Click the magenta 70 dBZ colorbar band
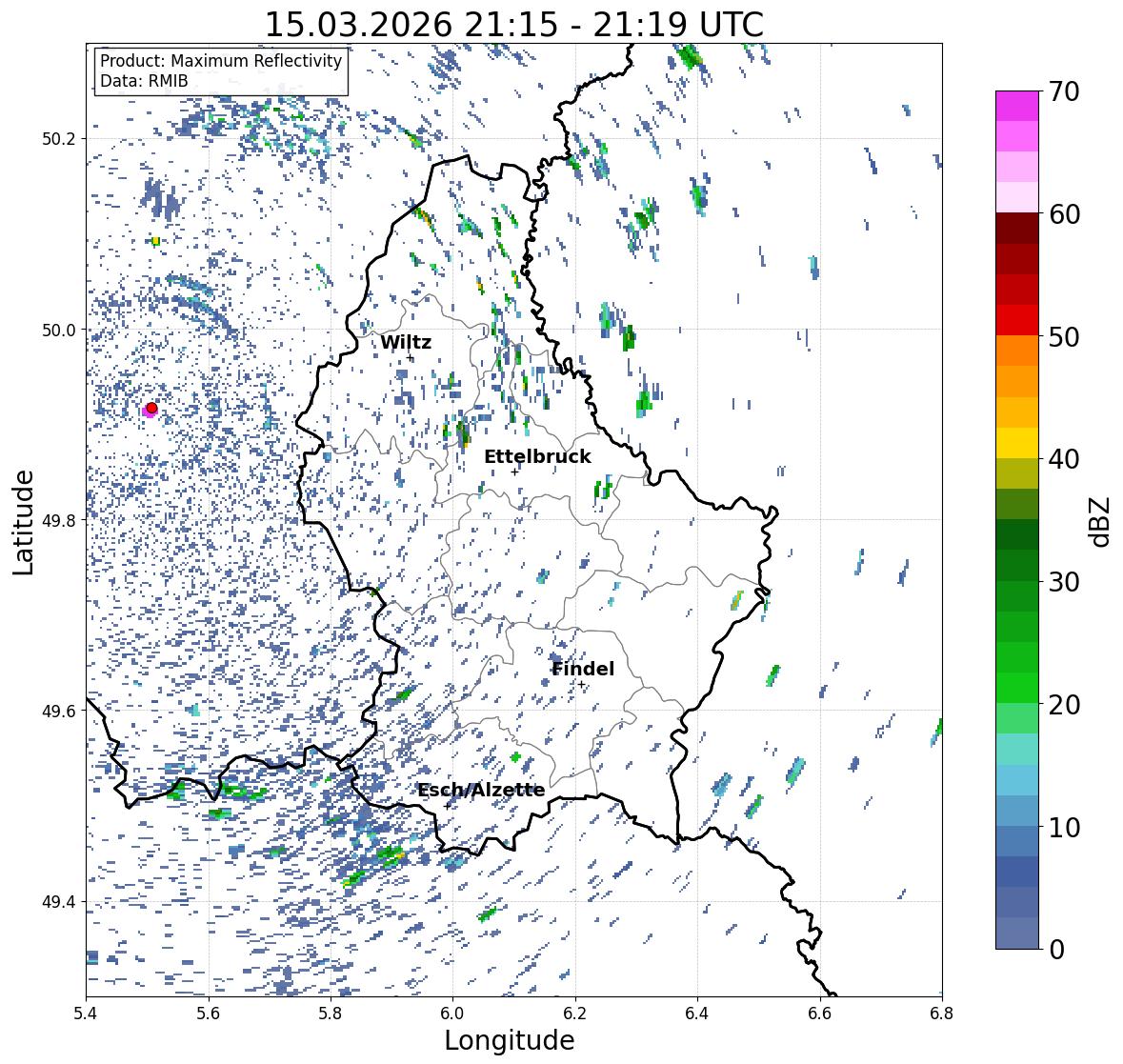Image resolution: width=1123 pixels, height=1064 pixels. coord(1016,106)
